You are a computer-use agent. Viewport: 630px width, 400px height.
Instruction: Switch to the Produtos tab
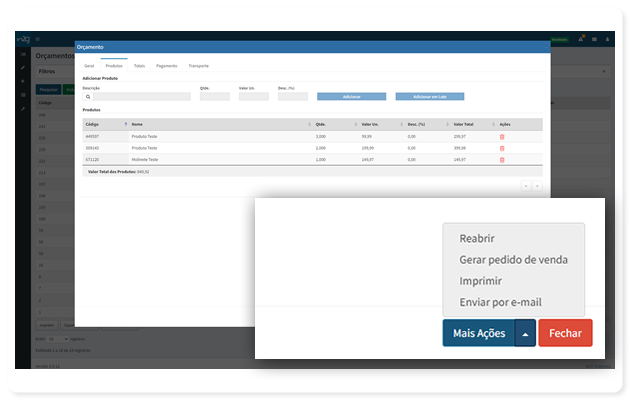[x=114, y=66]
